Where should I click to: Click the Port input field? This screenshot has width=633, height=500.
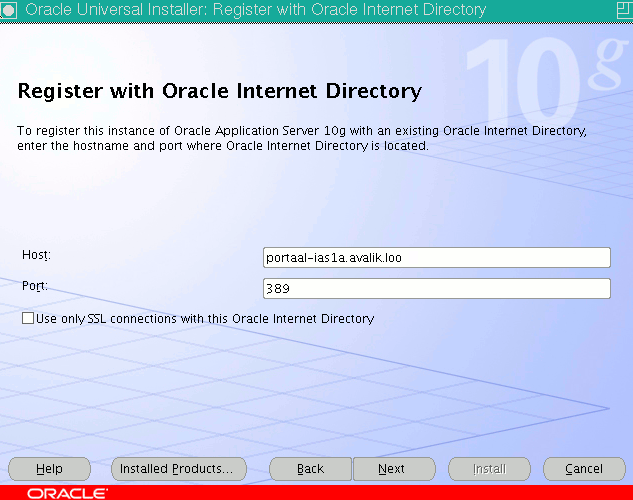[x=436, y=289]
